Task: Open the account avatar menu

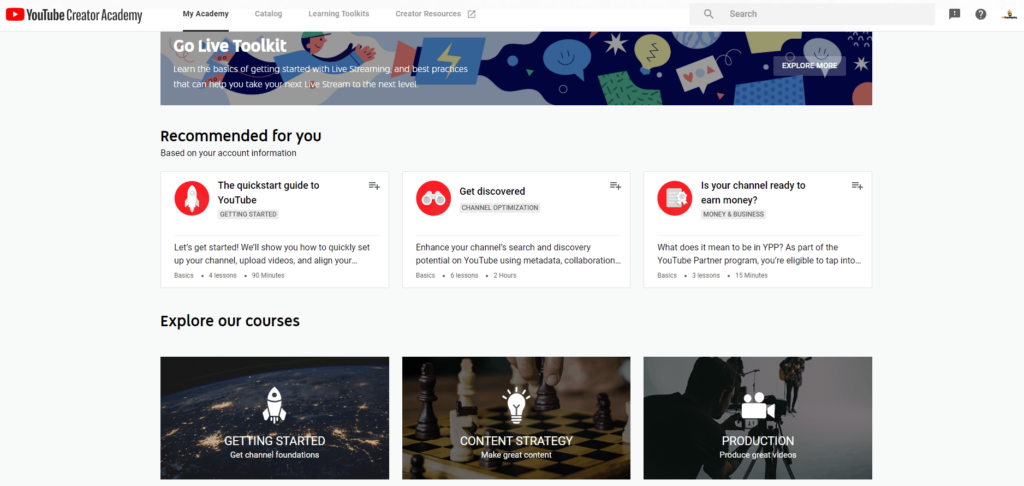Action: tap(1009, 14)
